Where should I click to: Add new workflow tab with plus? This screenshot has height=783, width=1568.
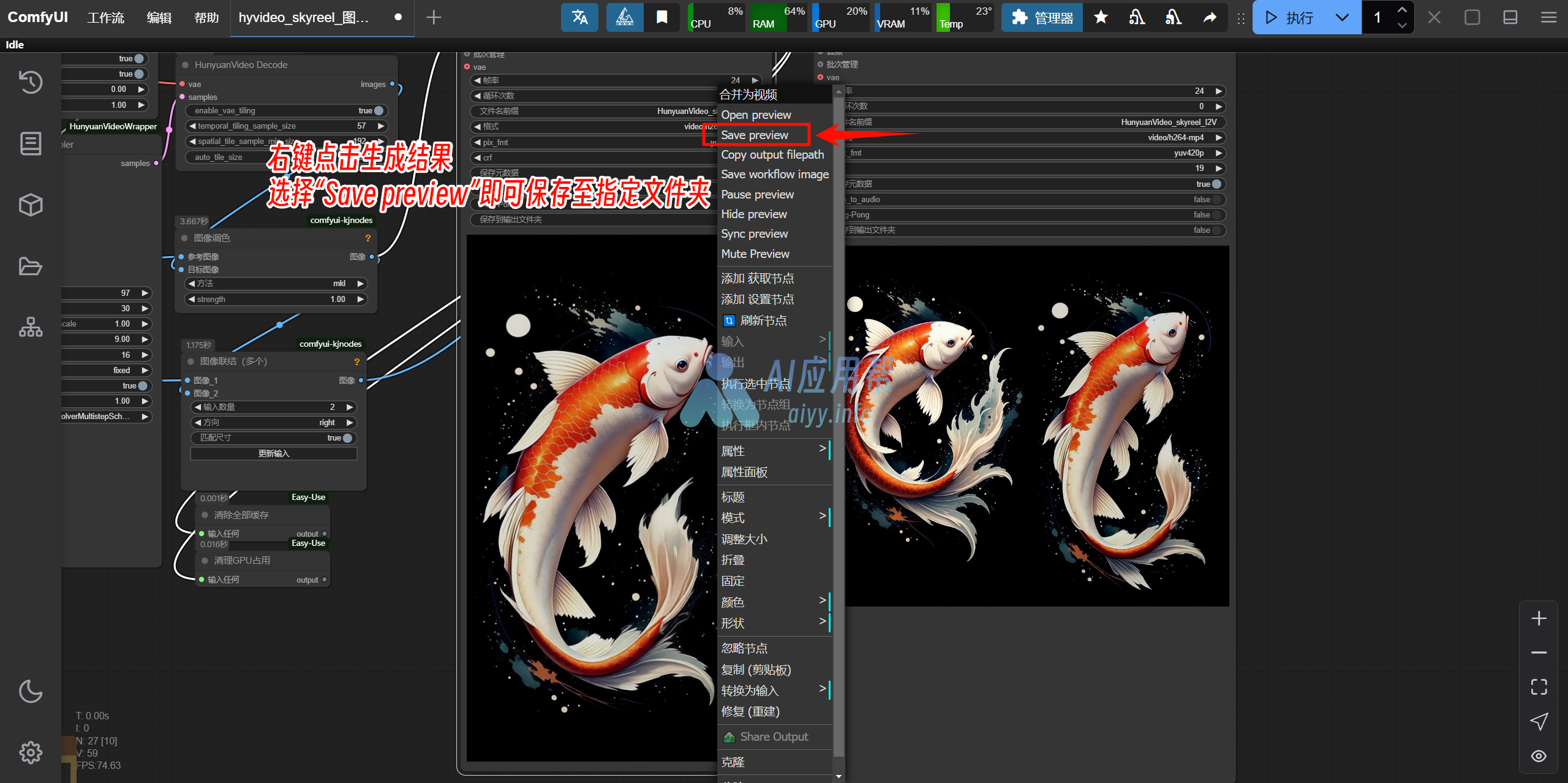(434, 17)
